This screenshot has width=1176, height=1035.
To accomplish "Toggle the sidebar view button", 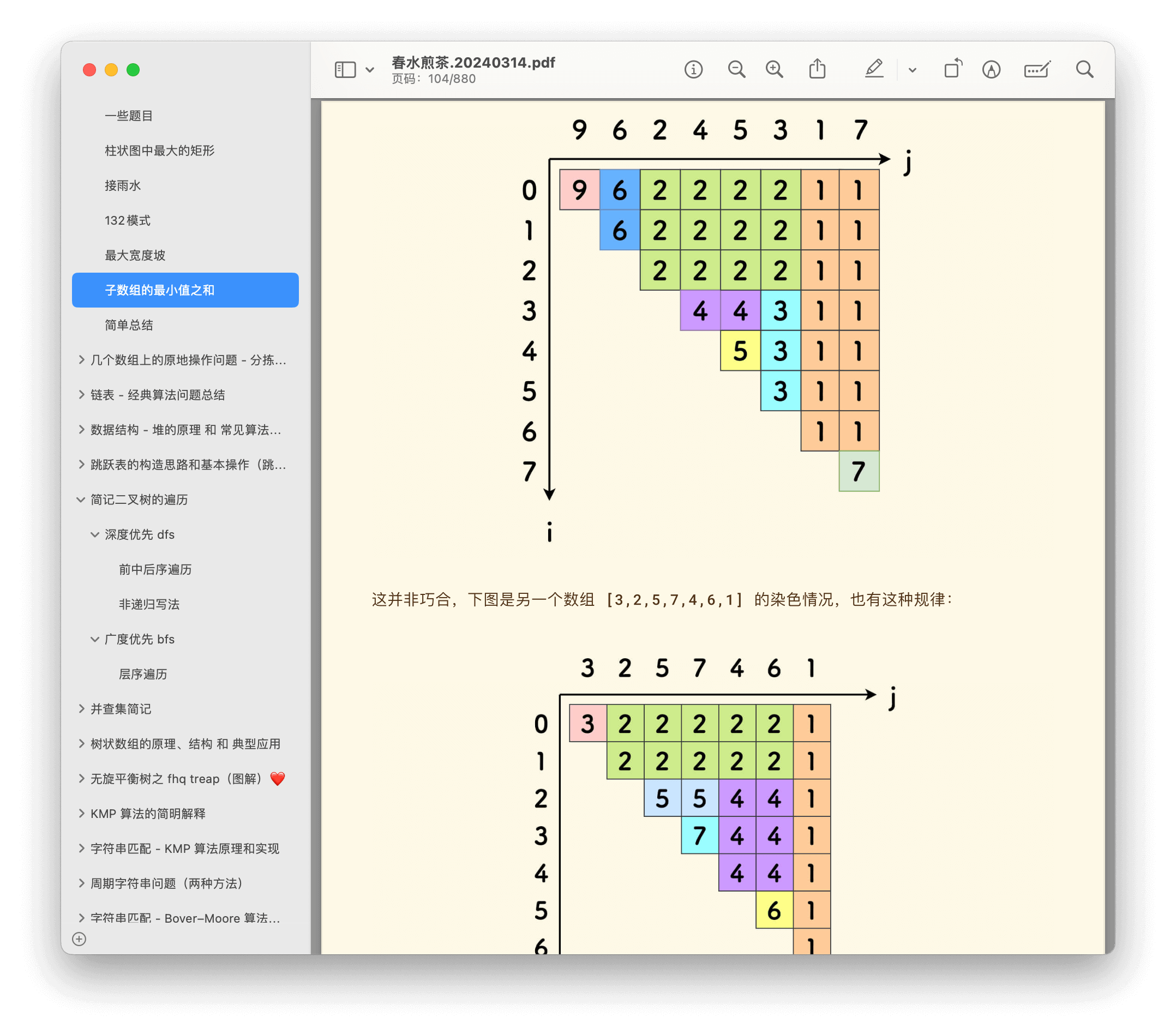I will click(345, 70).
